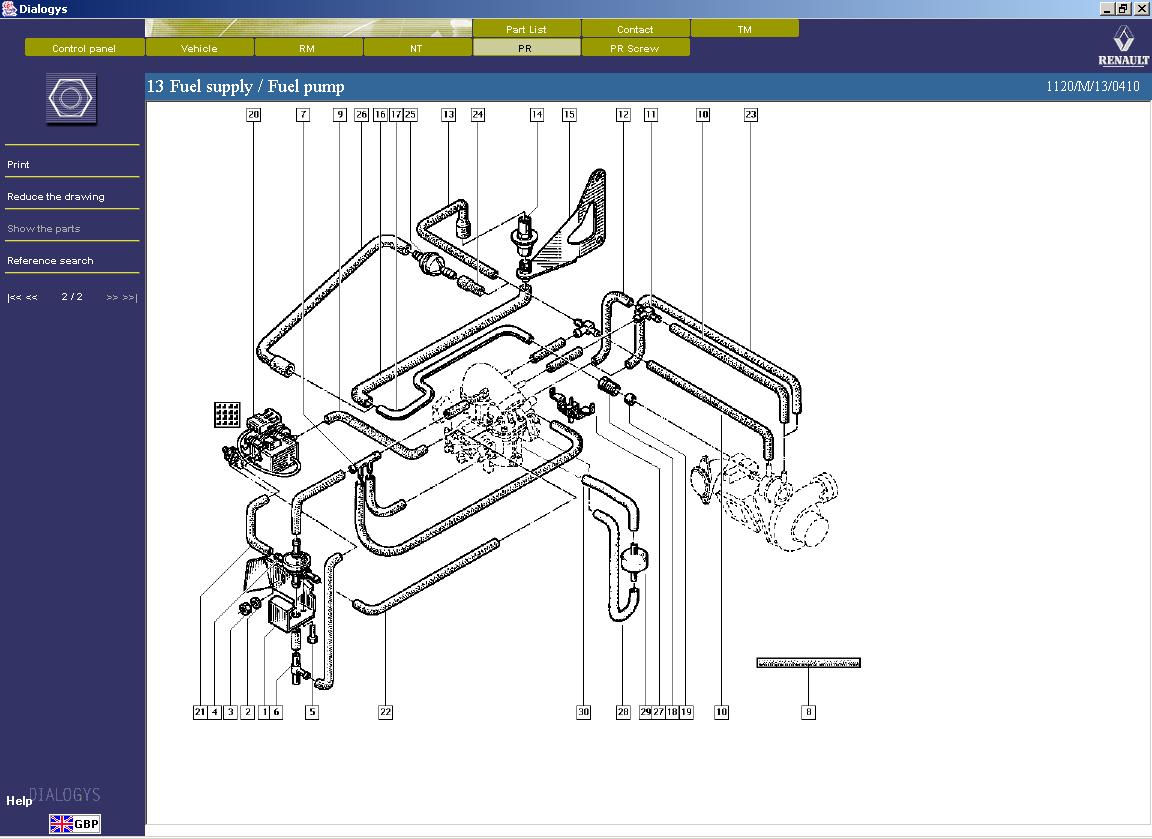
Task: Go to first page with |<< arrow
Action: (14, 298)
